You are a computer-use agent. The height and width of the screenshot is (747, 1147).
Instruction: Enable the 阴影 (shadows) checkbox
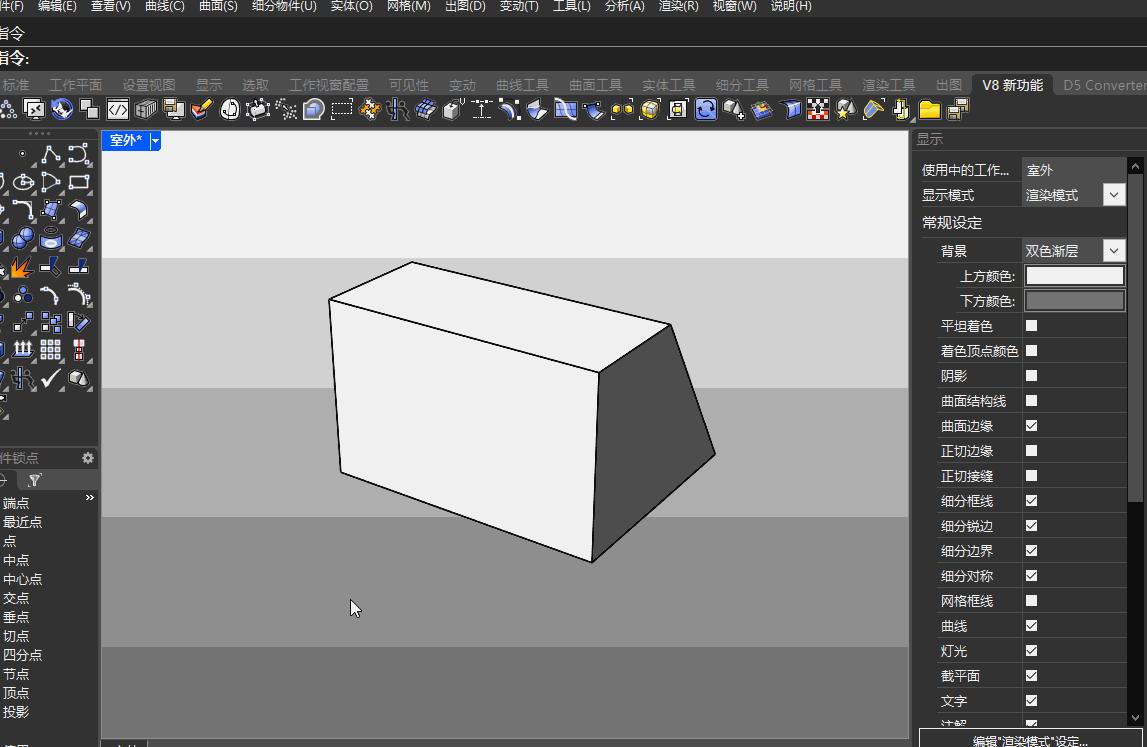[1031, 376]
